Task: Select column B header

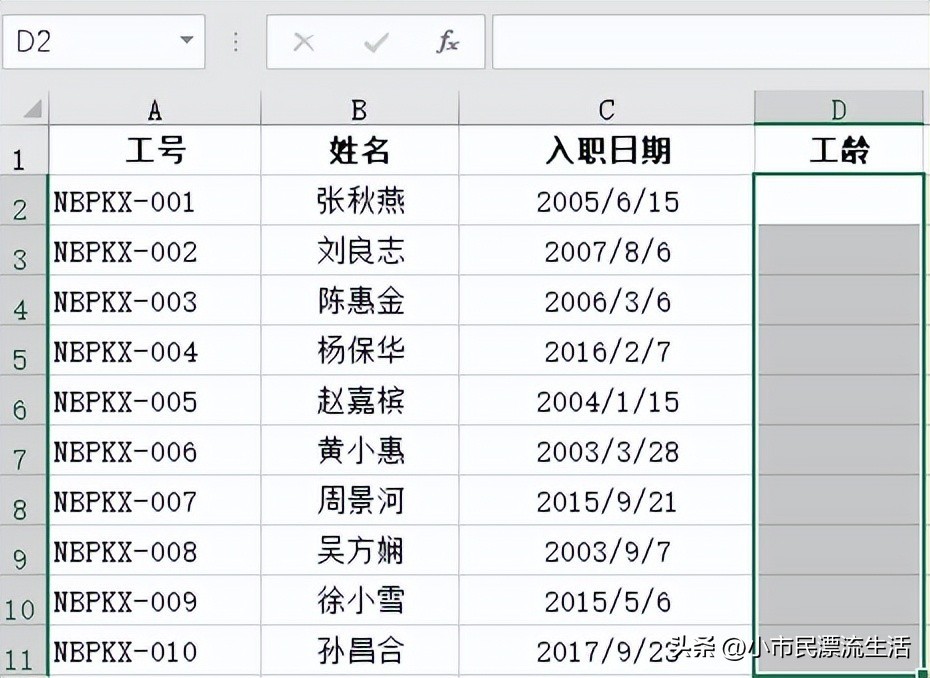Action: point(360,109)
